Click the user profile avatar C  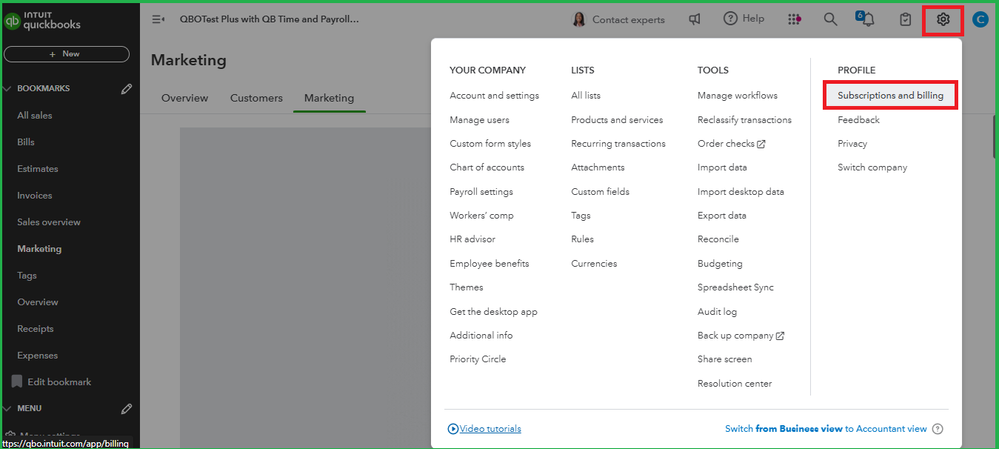point(979,19)
